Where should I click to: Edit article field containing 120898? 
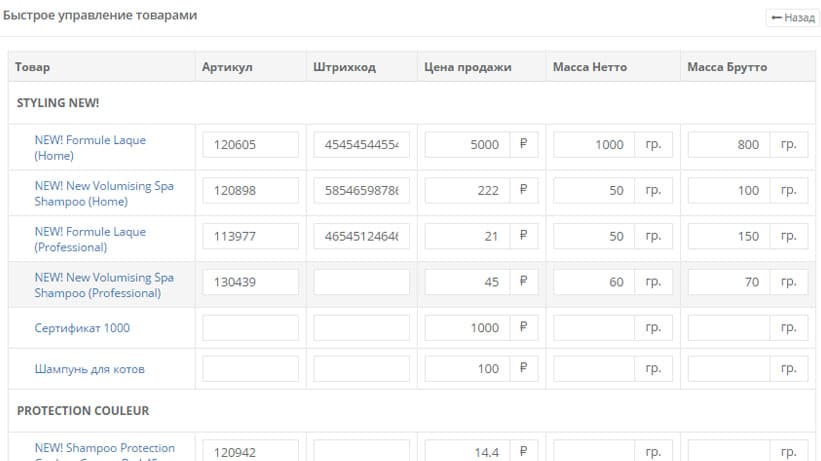pyautogui.click(x=251, y=190)
